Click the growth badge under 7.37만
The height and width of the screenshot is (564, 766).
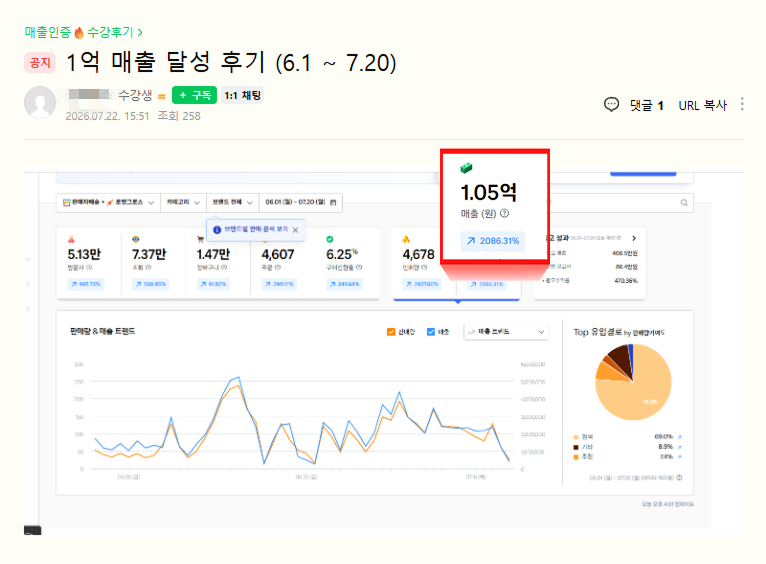click(150, 284)
